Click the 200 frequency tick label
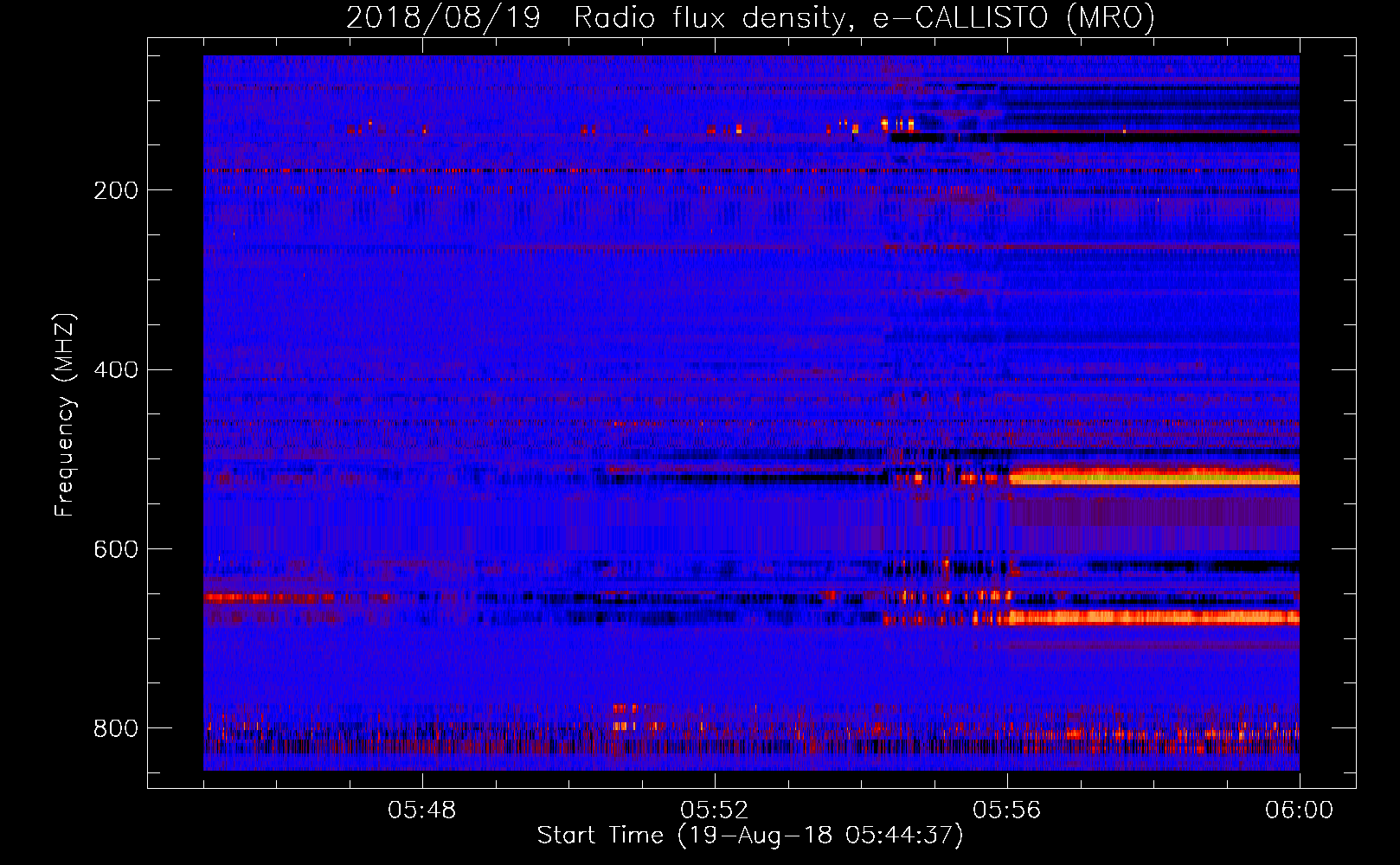 (x=116, y=190)
